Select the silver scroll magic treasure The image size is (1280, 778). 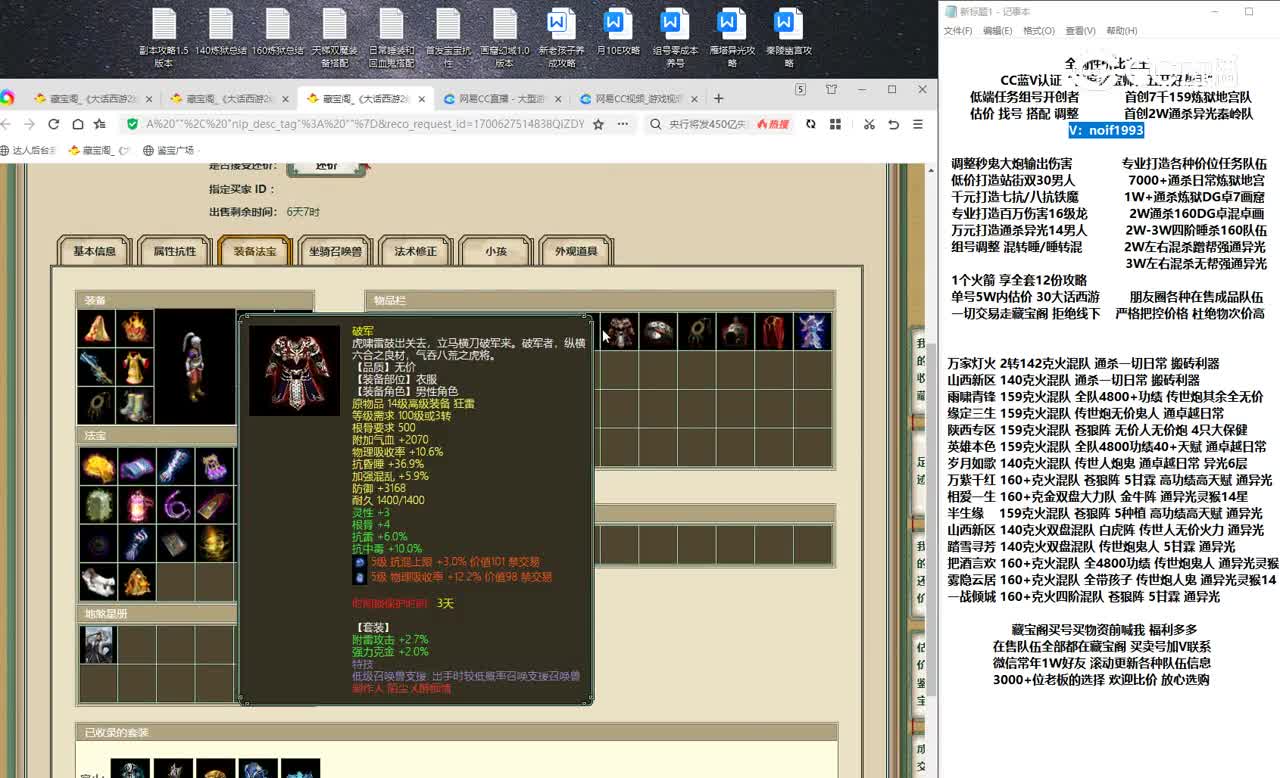pos(175,466)
